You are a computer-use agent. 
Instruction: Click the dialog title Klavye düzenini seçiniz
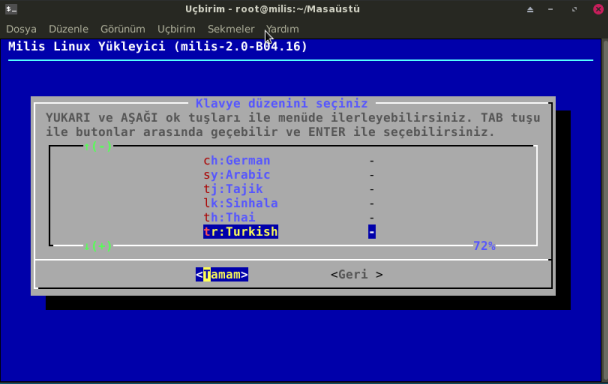click(282, 104)
